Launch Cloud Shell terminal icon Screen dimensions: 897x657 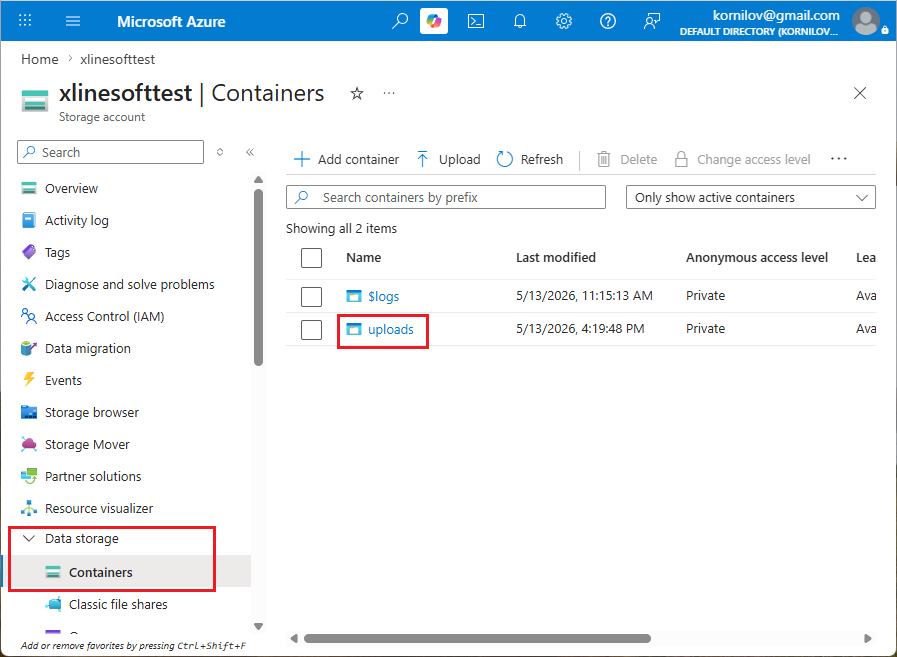click(x=476, y=21)
